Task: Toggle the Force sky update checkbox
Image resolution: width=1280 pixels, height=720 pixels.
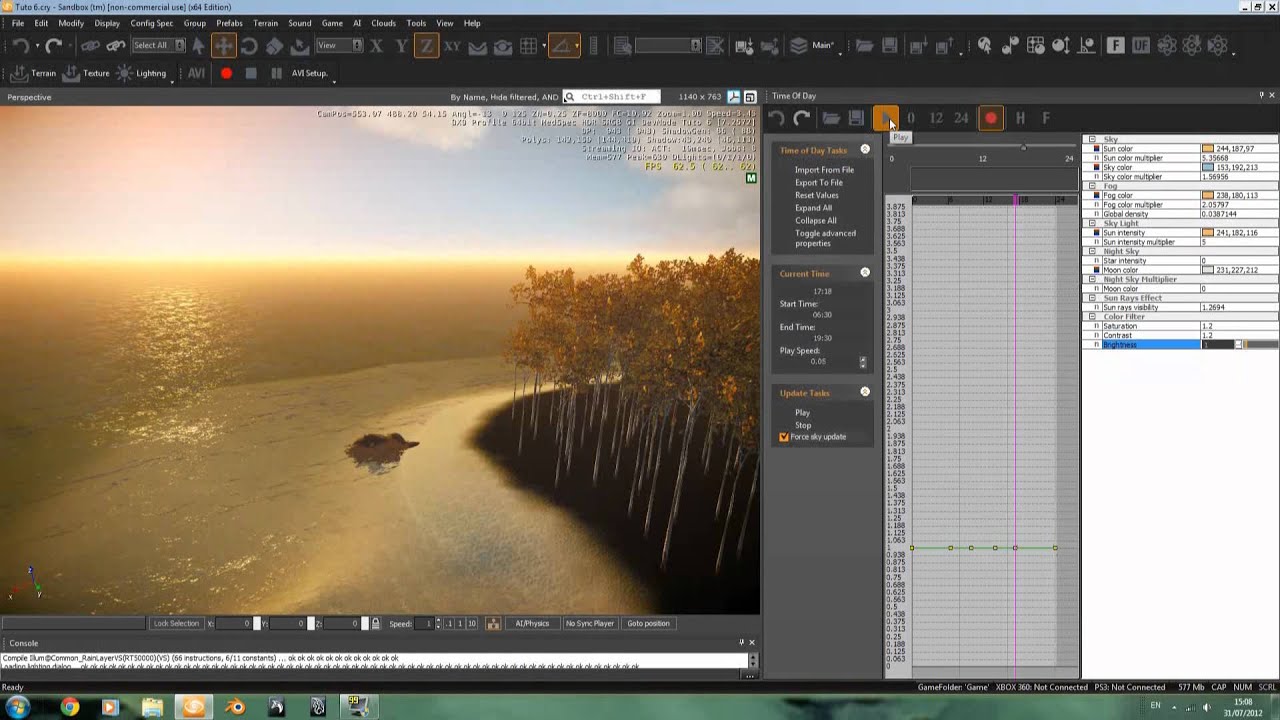Action: pyautogui.click(x=784, y=437)
